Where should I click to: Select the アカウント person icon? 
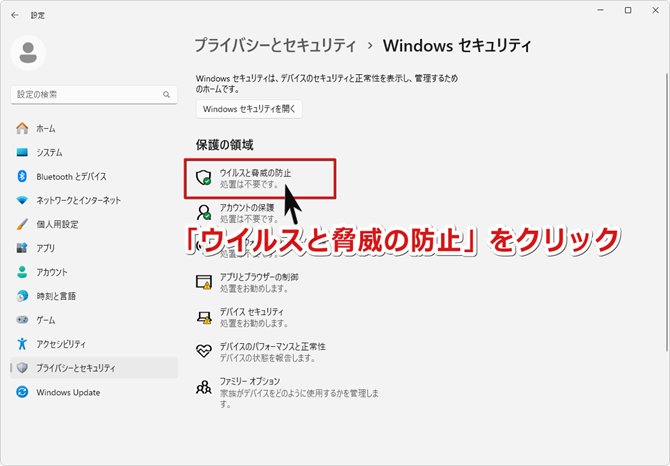point(22,272)
